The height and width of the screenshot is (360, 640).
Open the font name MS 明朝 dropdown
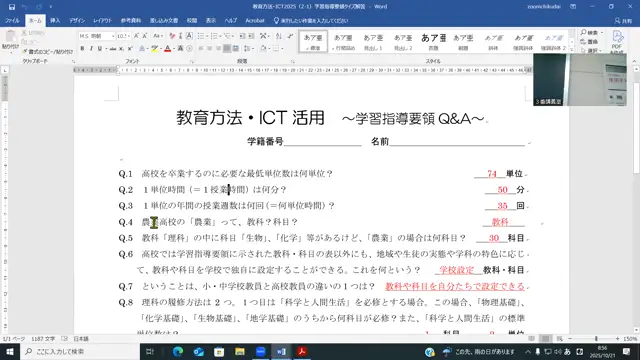tap(113, 36)
